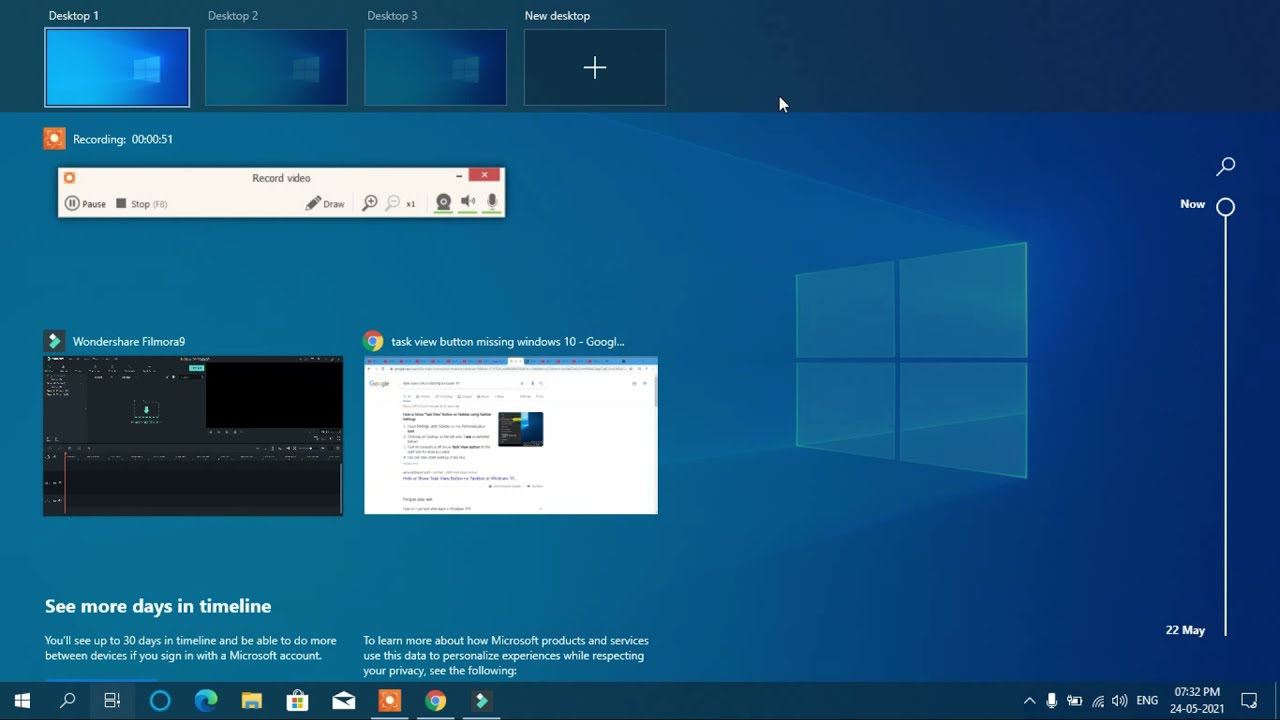Click recorder icon beside Recording label

click(54, 139)
